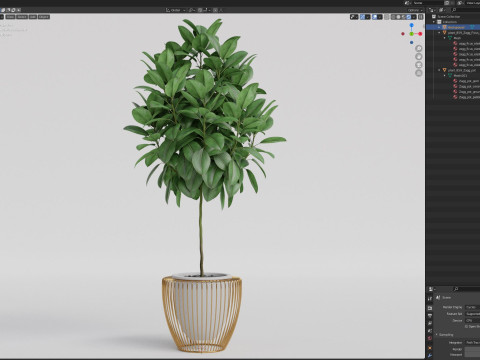Click the green Y axis on navigation gizmo
This screenshot has height=360, width=480.
click(412, 34)
